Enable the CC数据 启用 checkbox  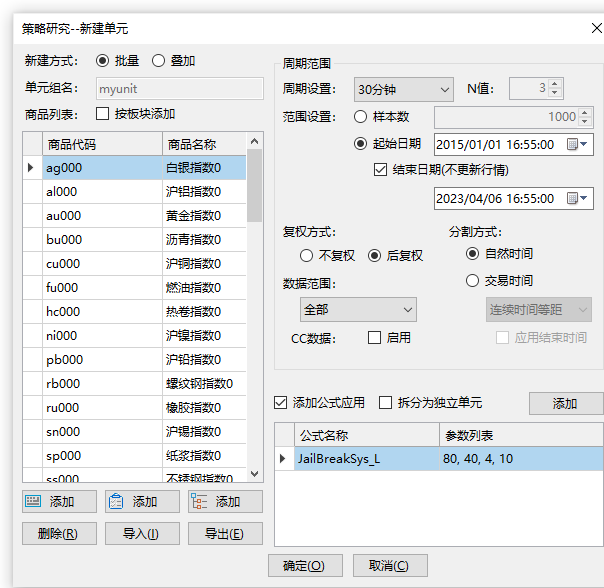click(x=374, y=338)
